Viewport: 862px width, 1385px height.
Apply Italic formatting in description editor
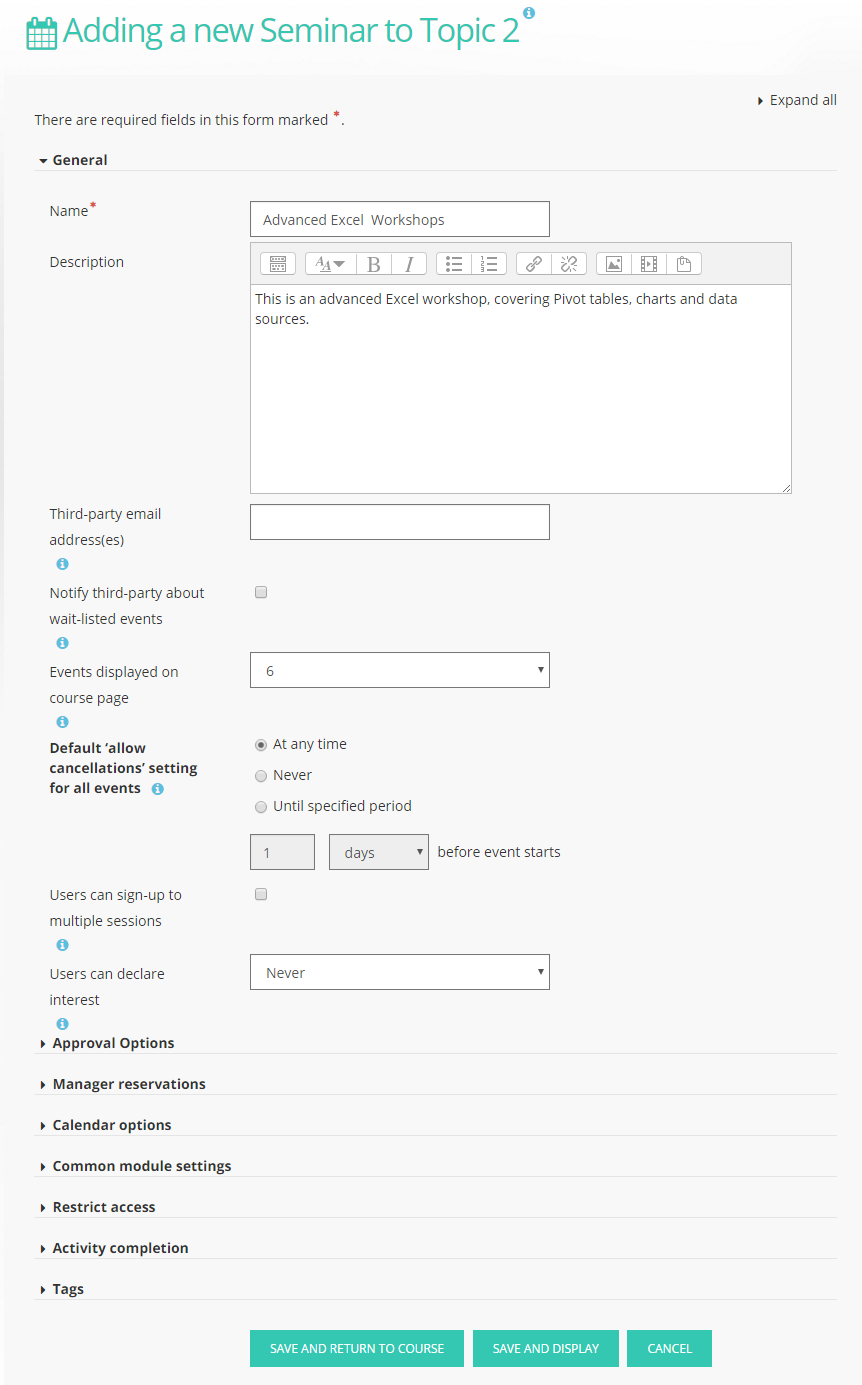pyautogui.click(x=409, y=264)
